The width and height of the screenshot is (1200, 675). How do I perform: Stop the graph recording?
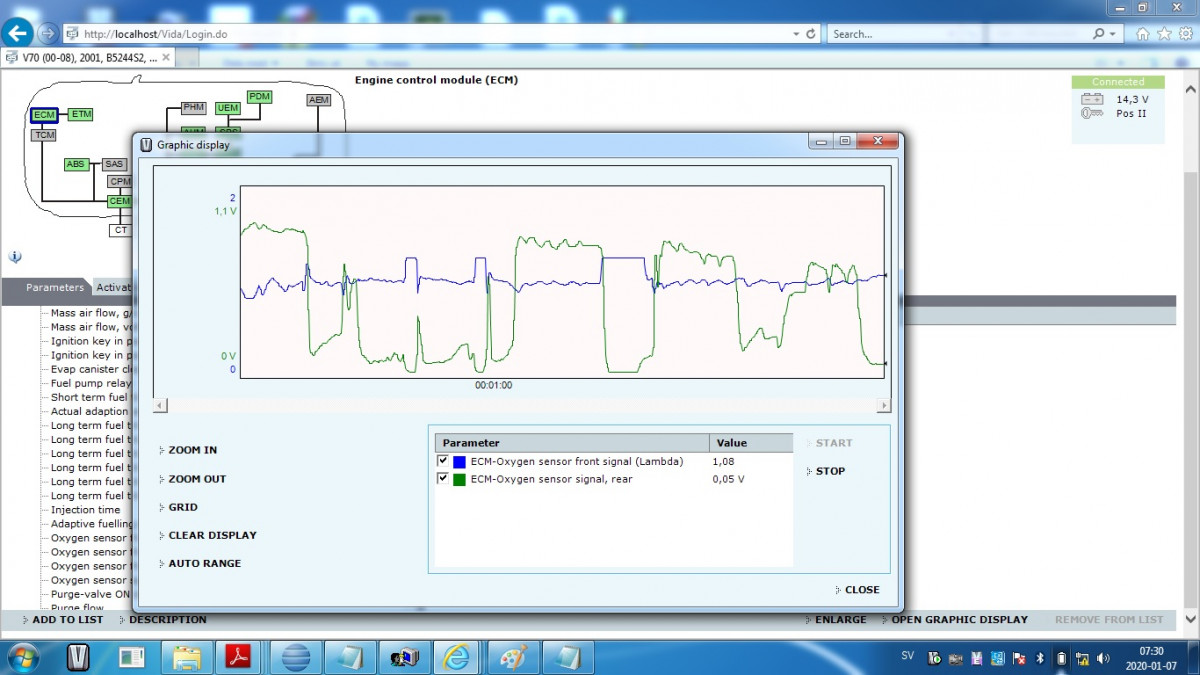(830, 471)
